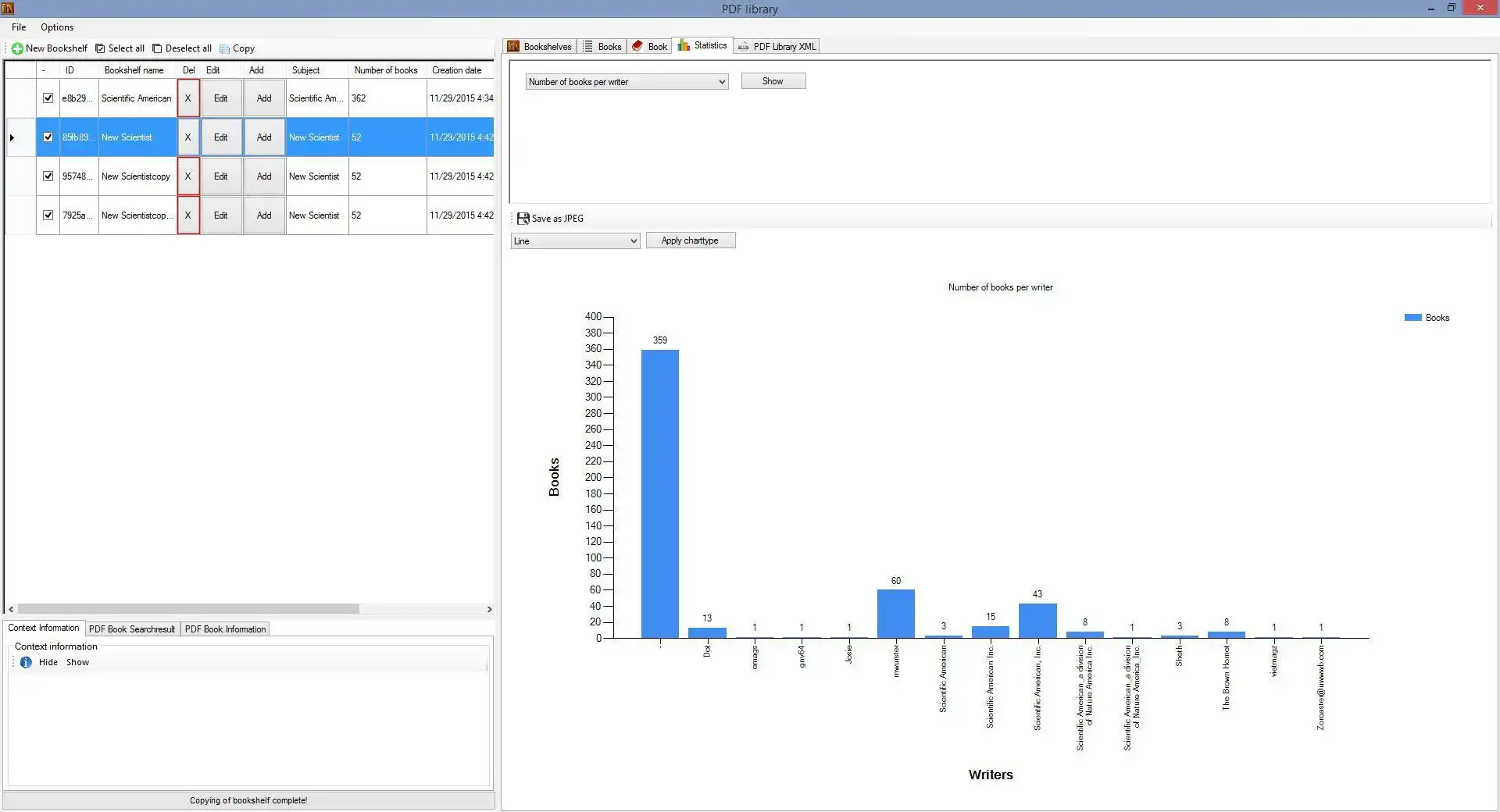The image size is (1500, 812).
Task: Click the Save as JPEG disk icon
Action: pyautogui.click(x=523, y=219)
